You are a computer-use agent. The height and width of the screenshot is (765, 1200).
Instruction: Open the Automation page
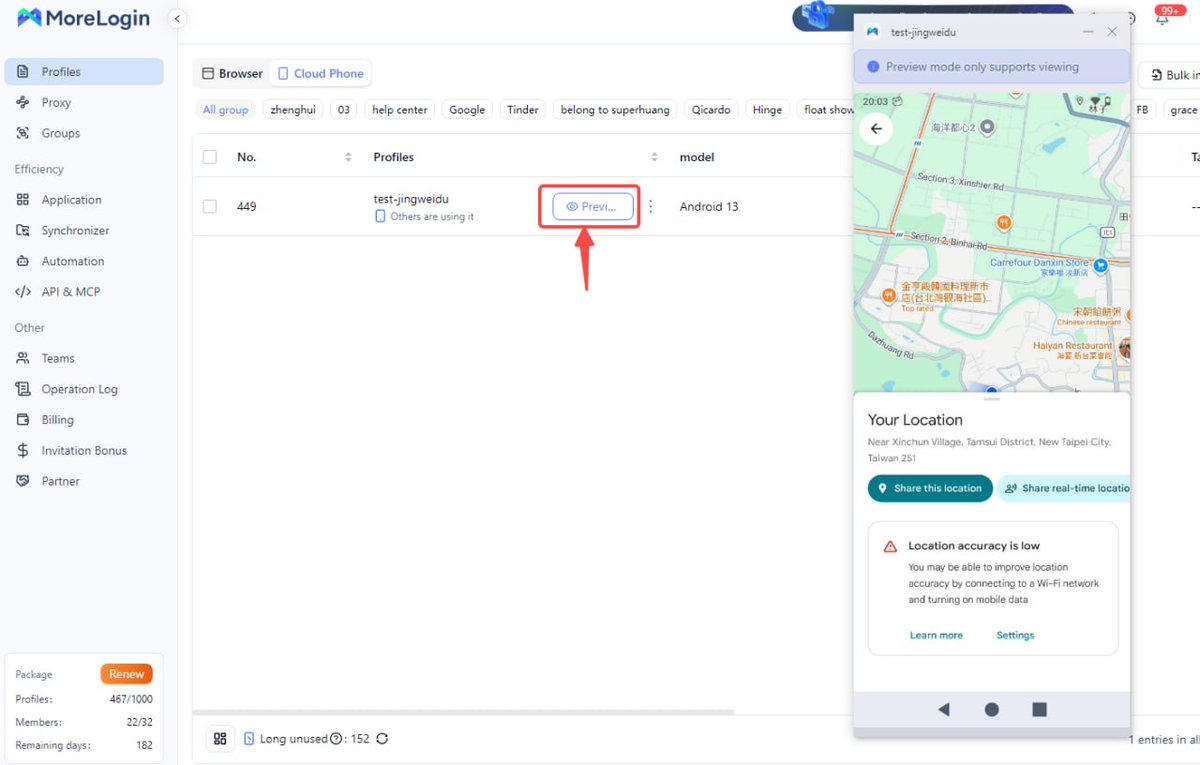click(x=84, y=261)
